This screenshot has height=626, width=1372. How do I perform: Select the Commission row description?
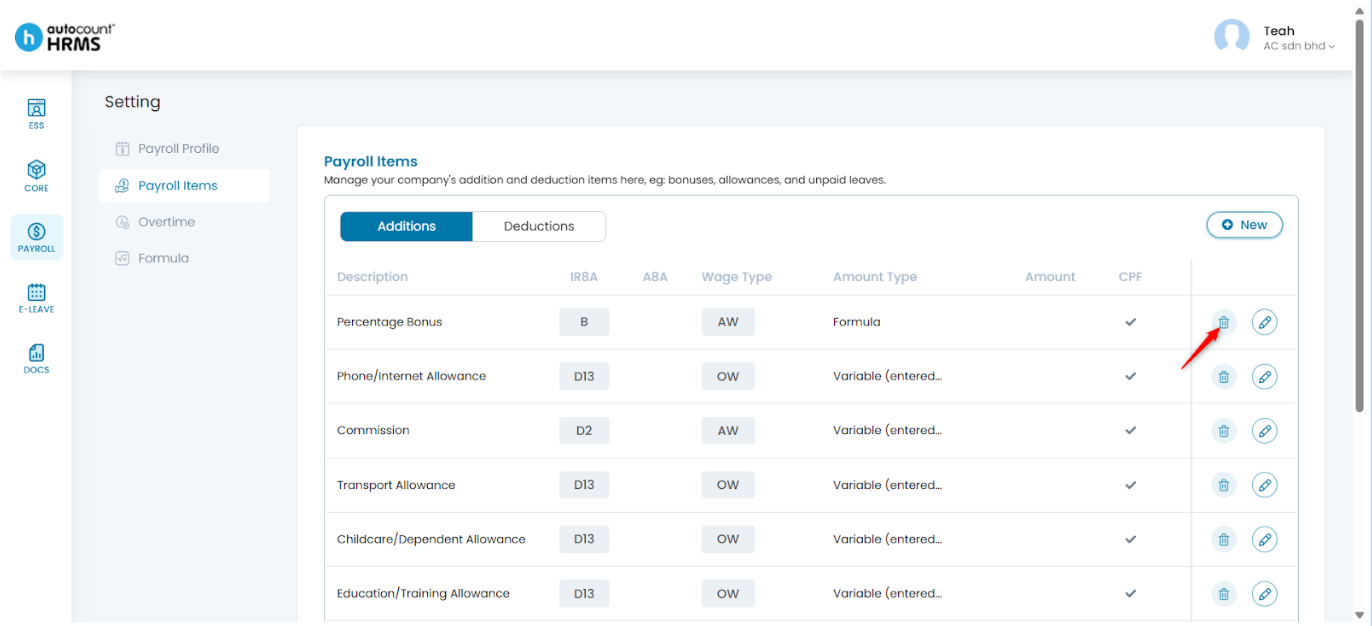(373, 431)
